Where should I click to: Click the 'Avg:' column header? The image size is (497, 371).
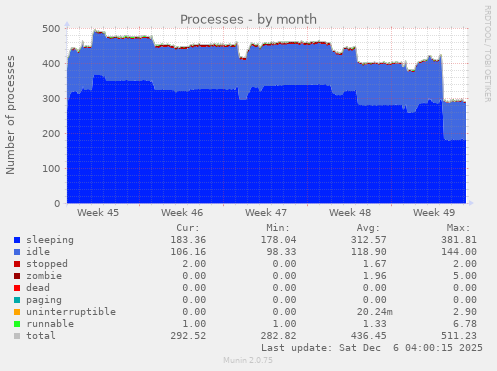(368, 228)
